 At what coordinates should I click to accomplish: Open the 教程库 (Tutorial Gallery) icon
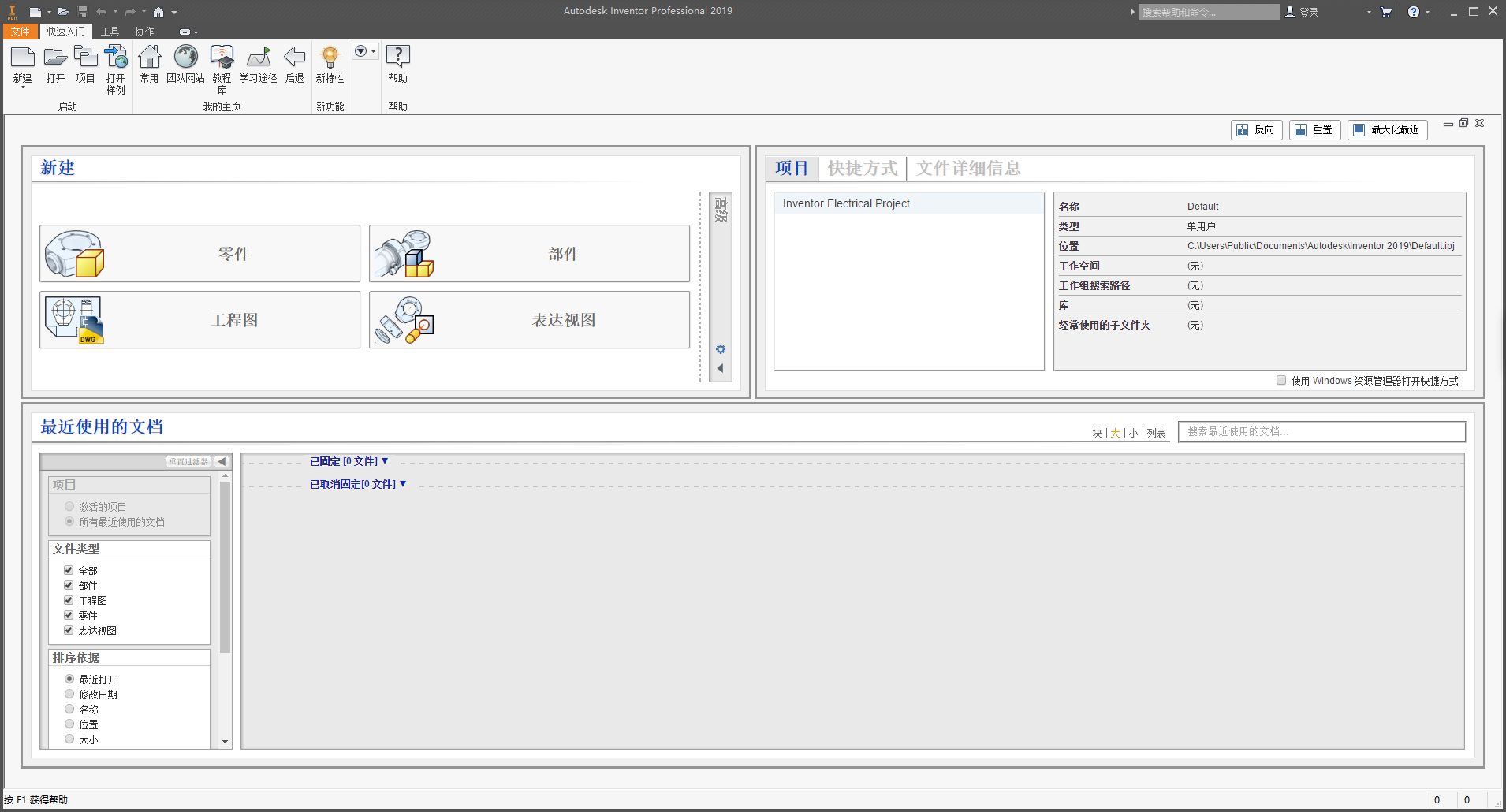[x=222, y=58]
